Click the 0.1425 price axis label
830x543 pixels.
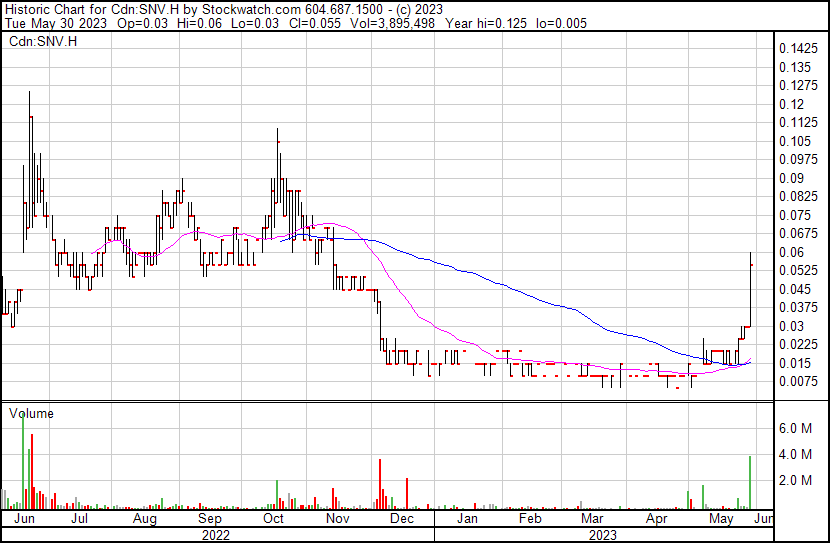point(799,49)
